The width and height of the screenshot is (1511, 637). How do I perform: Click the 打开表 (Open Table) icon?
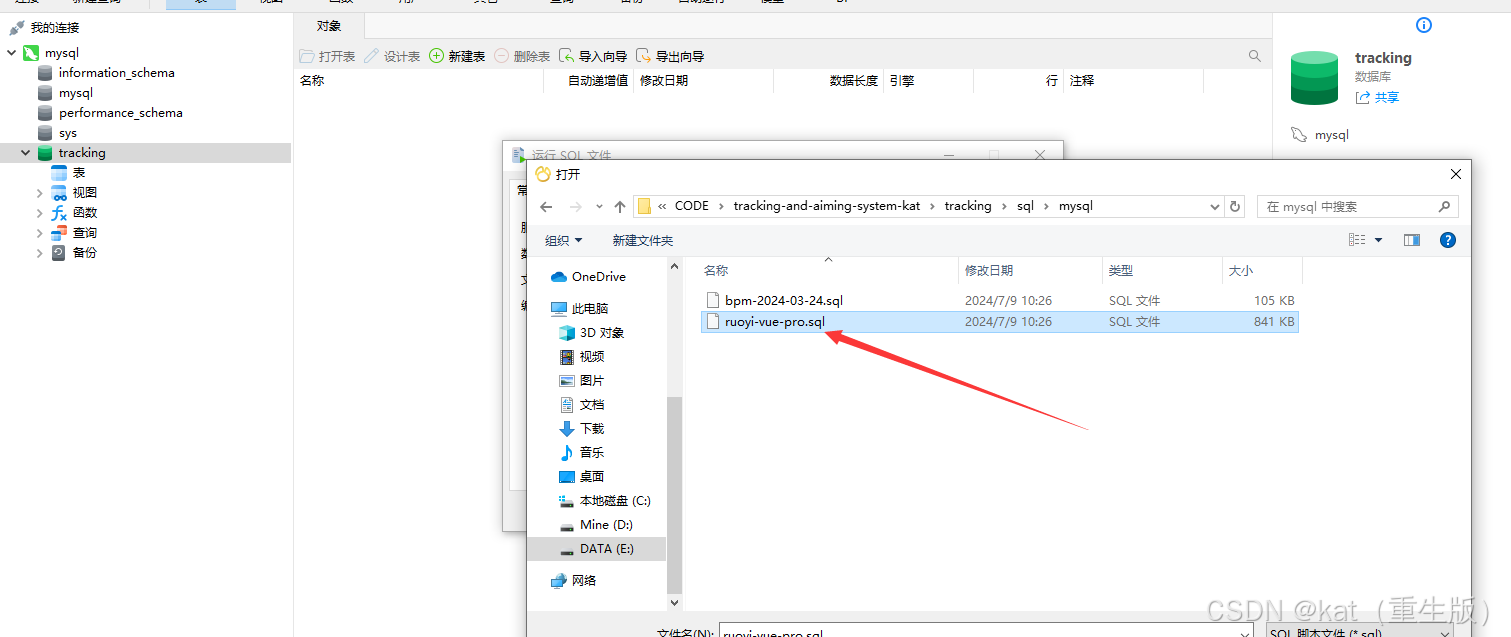pyautogui.click(x=327, y=55)
